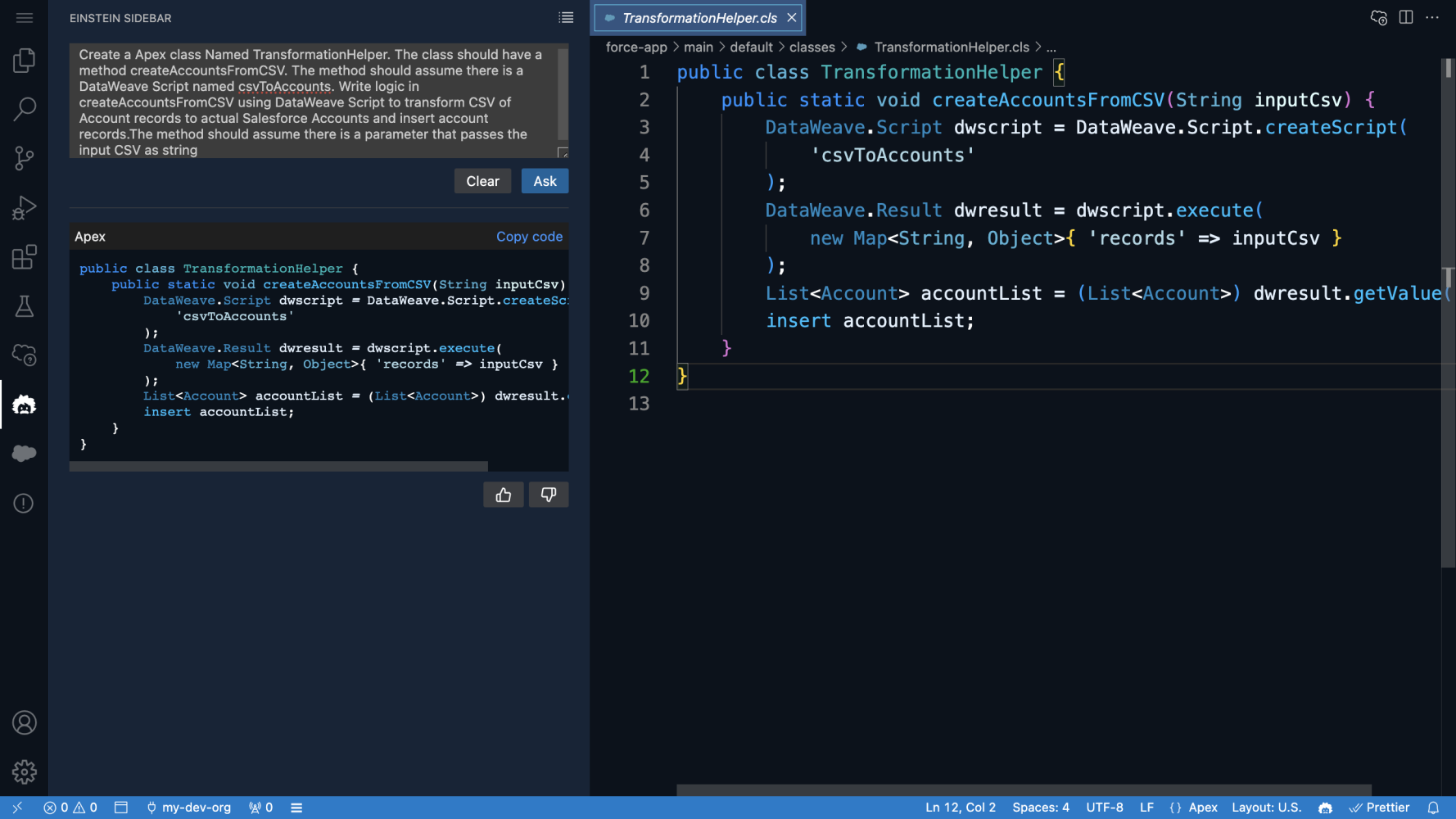This screenshot has height=819, width=1456.
Task: Open the Search view icon
Action: (25, 108)
